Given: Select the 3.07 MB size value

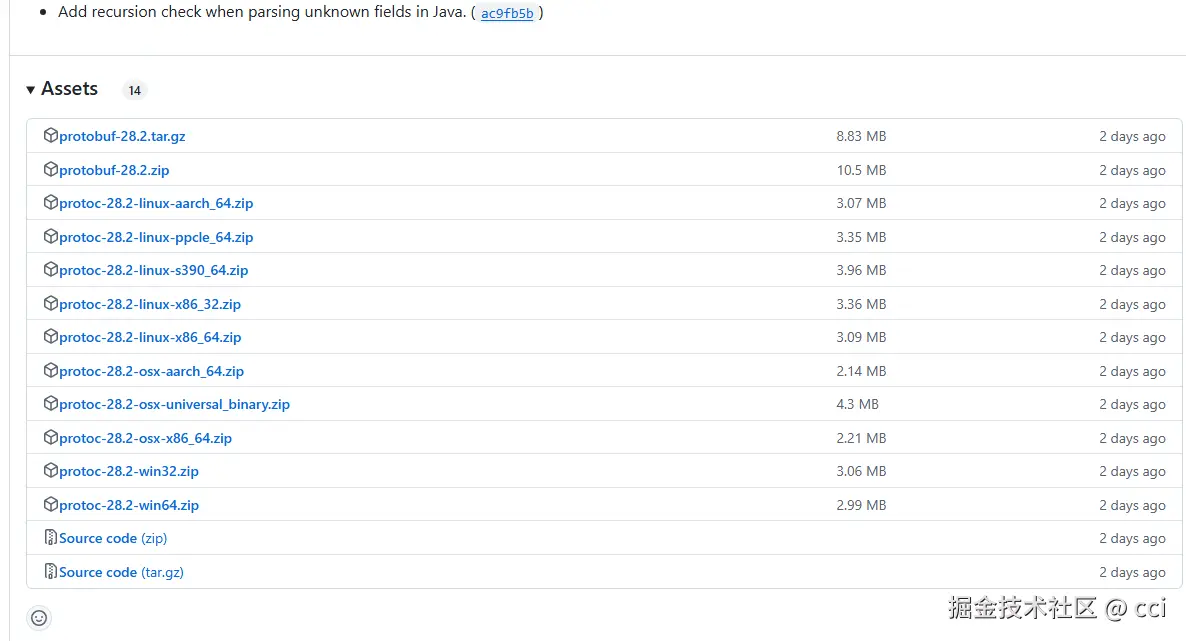Looking at the screenshot, I should click(x=861, y=204).
